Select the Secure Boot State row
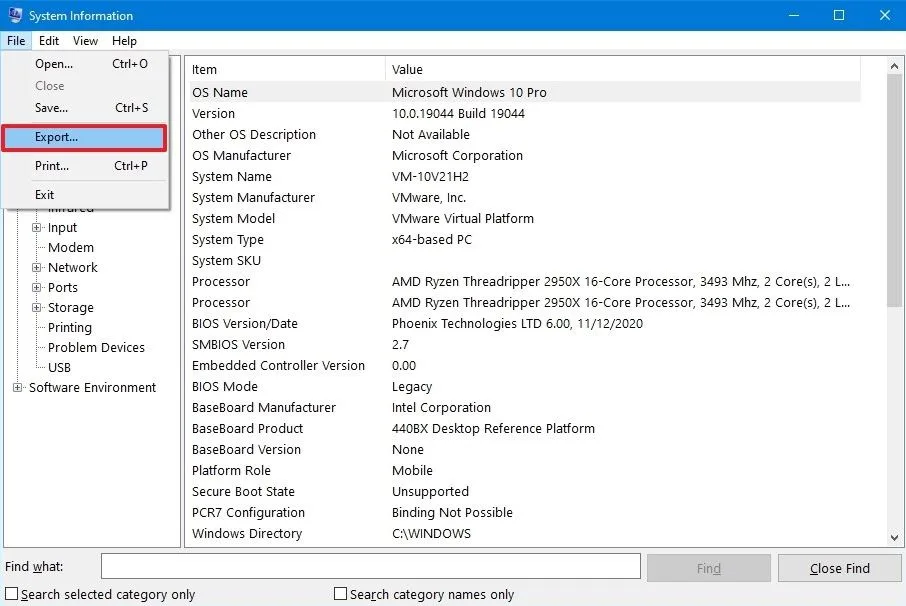Screen dimensions: 906x606 click(x=525, y=492)
